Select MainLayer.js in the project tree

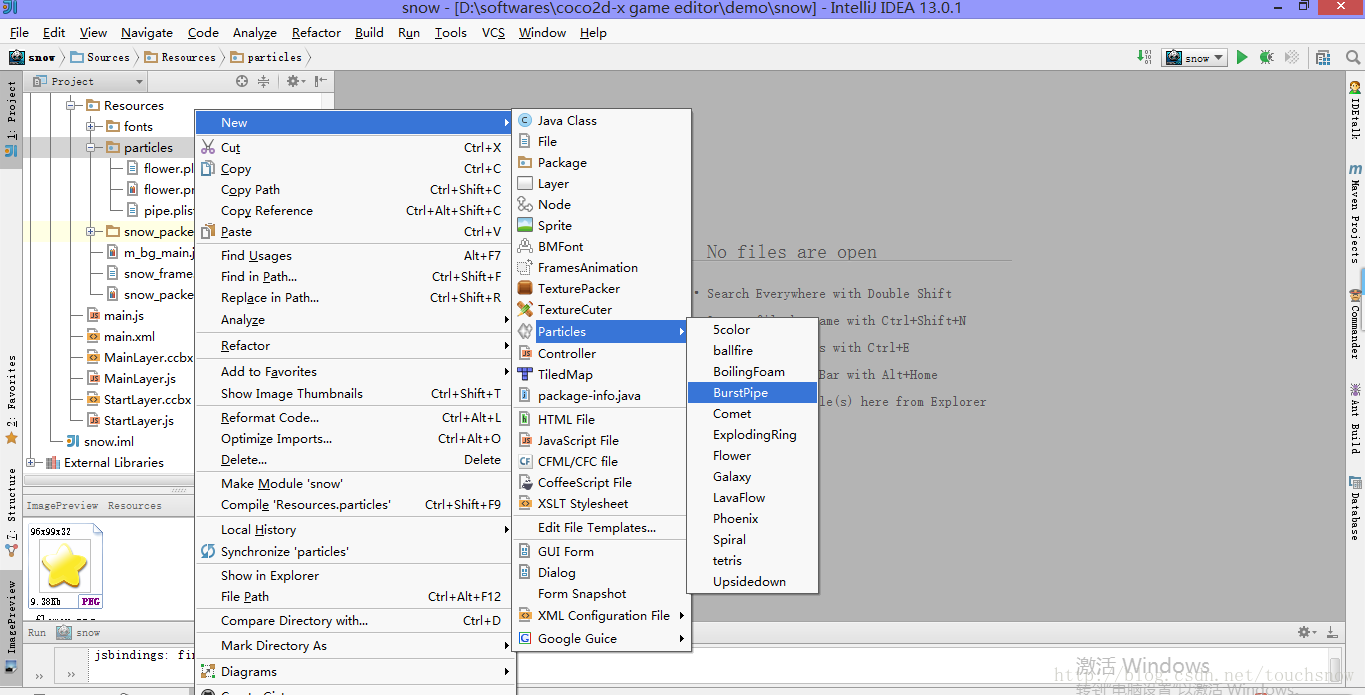coord(139,378)
